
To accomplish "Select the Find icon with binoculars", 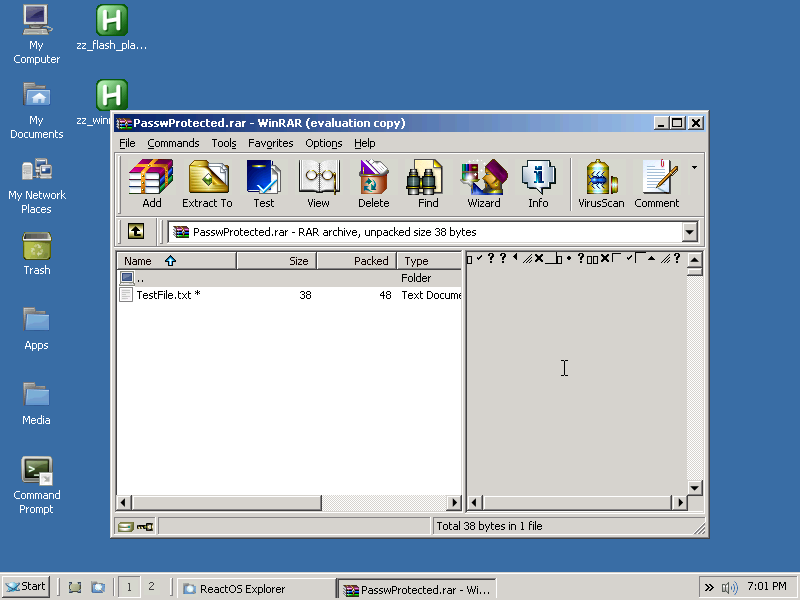I will (426, 184).
